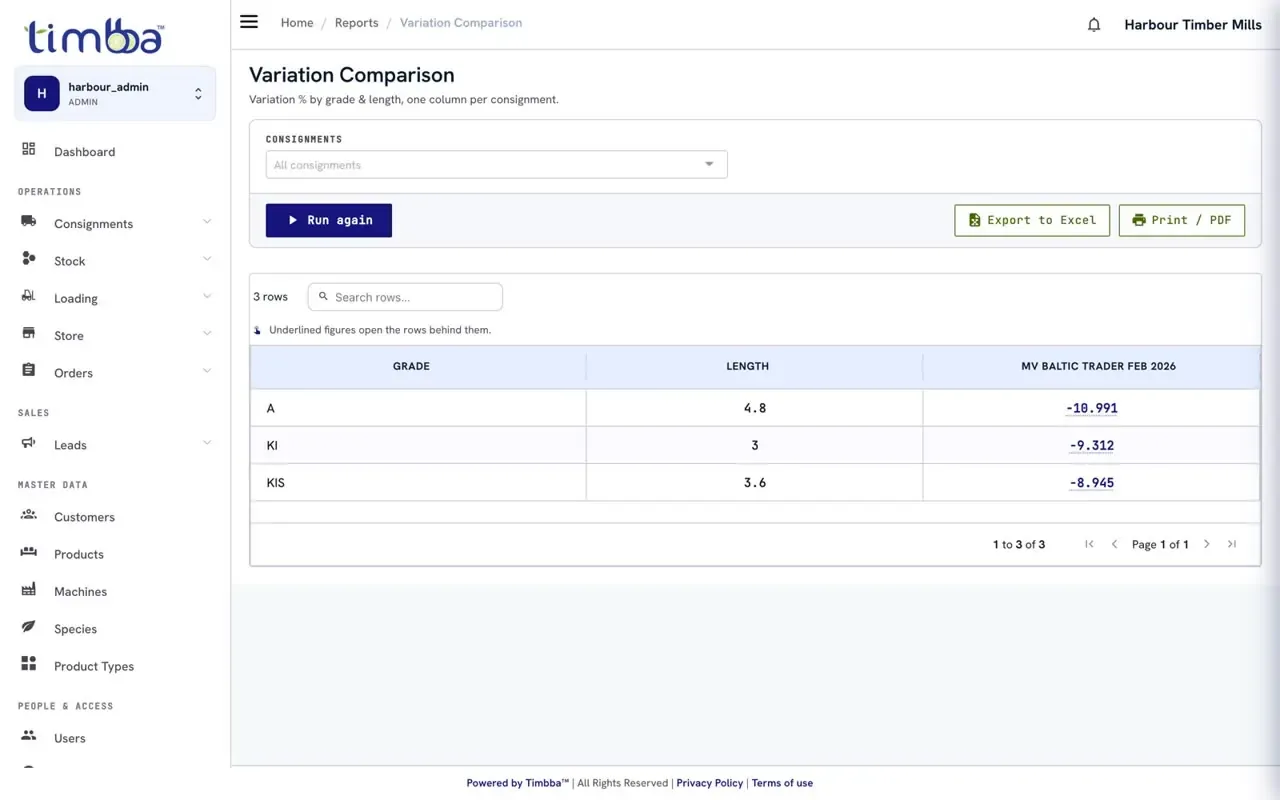Go to the next results page
The image size is (1280, 800).
pos(1206,544)
